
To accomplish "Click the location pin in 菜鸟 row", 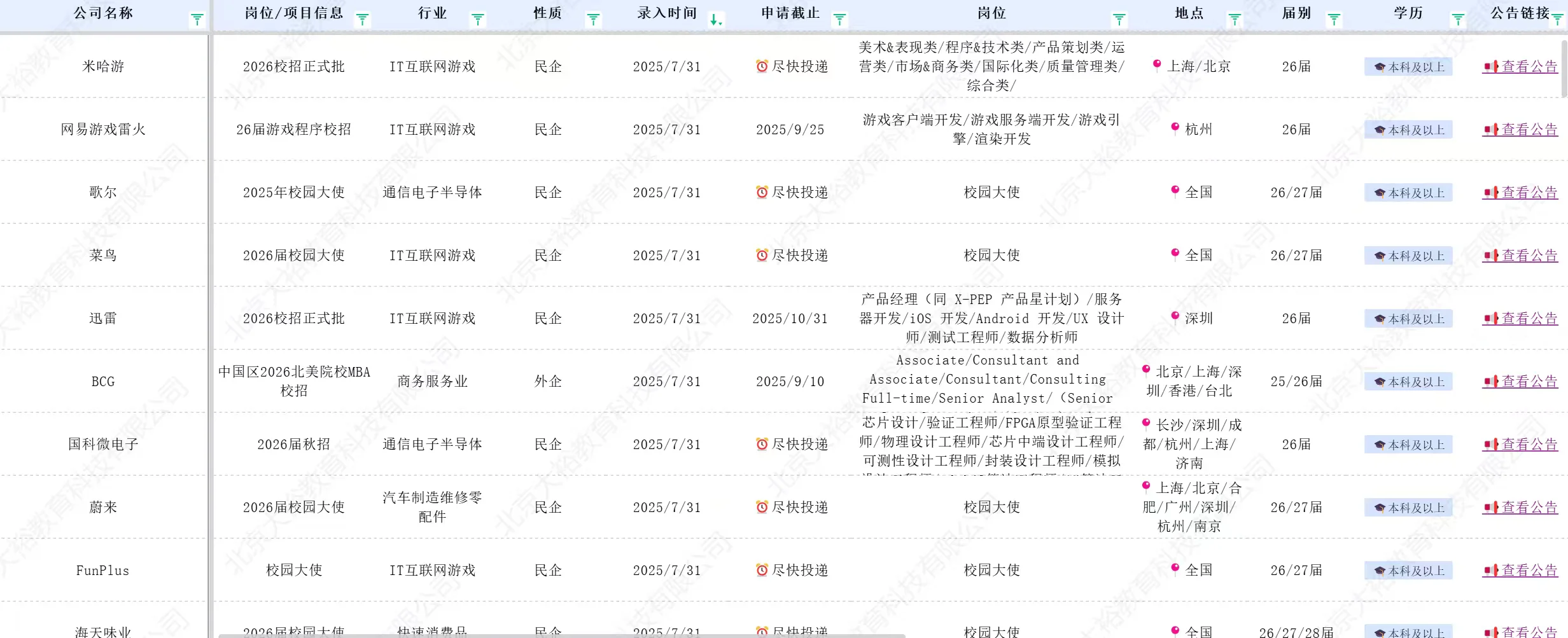I will point(1175,254).
